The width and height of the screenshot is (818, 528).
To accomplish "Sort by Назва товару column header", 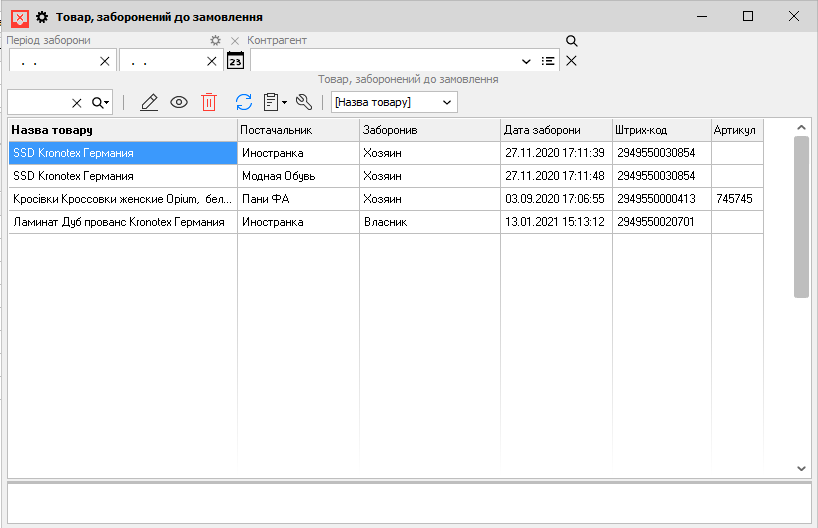I will pos(122,130).
